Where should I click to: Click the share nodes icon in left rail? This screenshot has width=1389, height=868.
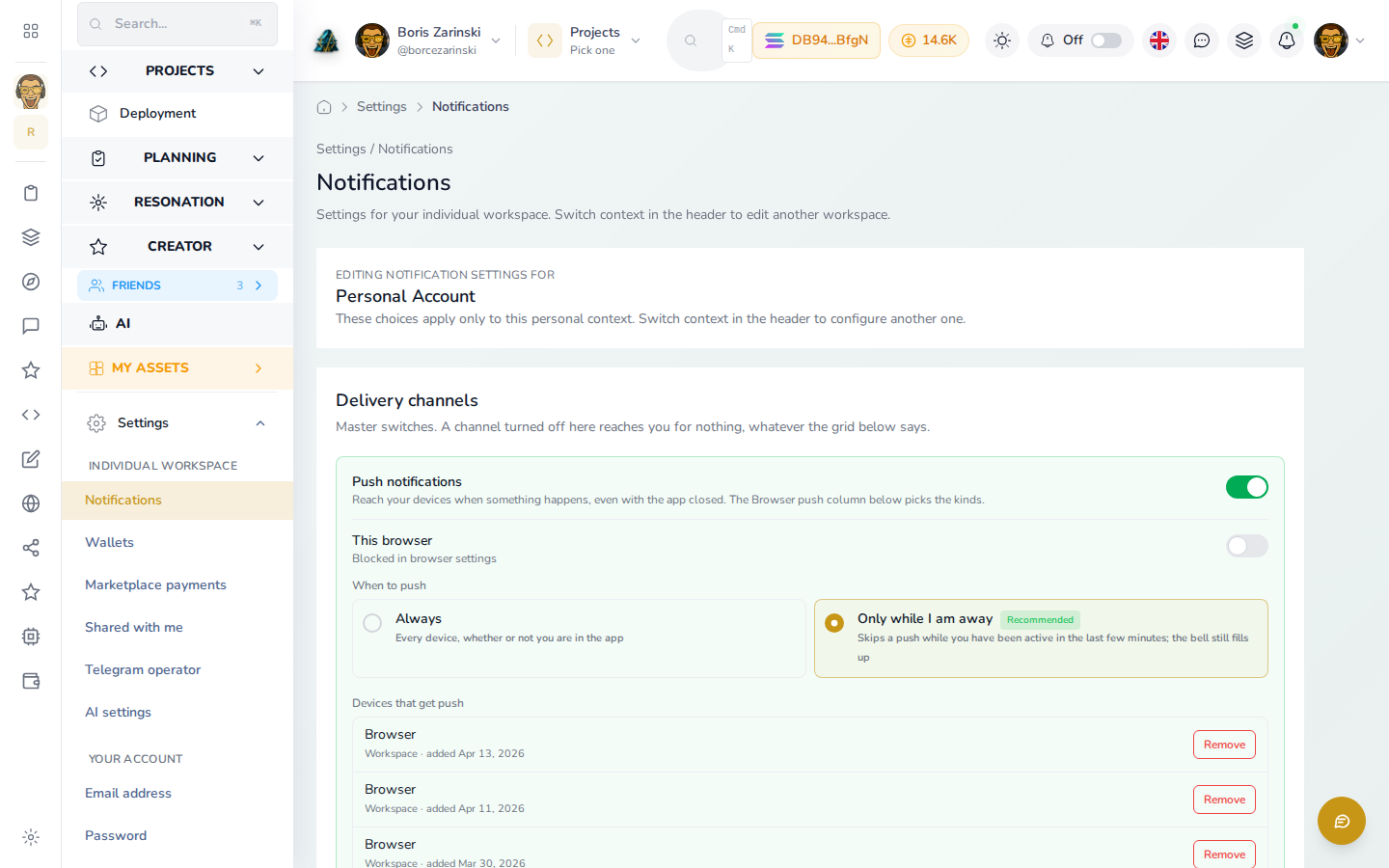pyautogui.click(x=31, y=548)
